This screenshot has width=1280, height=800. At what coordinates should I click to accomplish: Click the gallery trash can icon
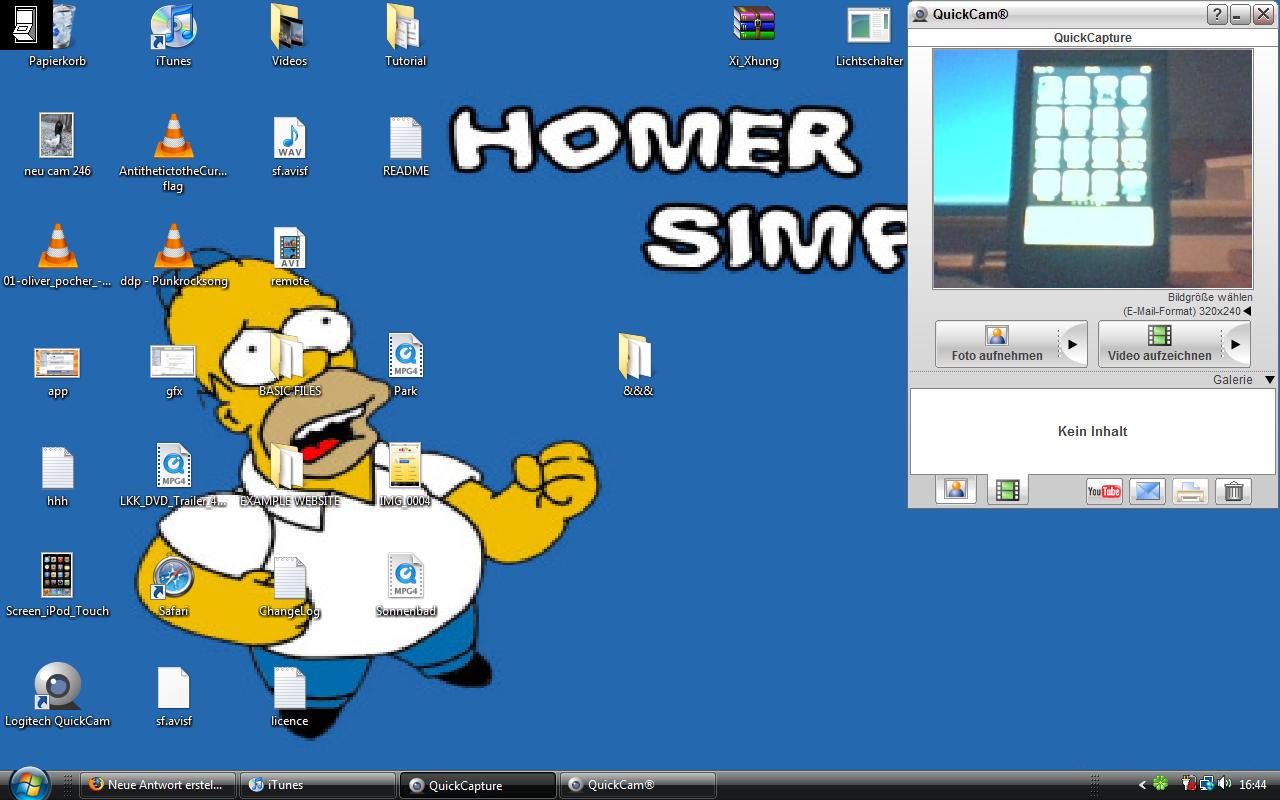point(1234,491)
